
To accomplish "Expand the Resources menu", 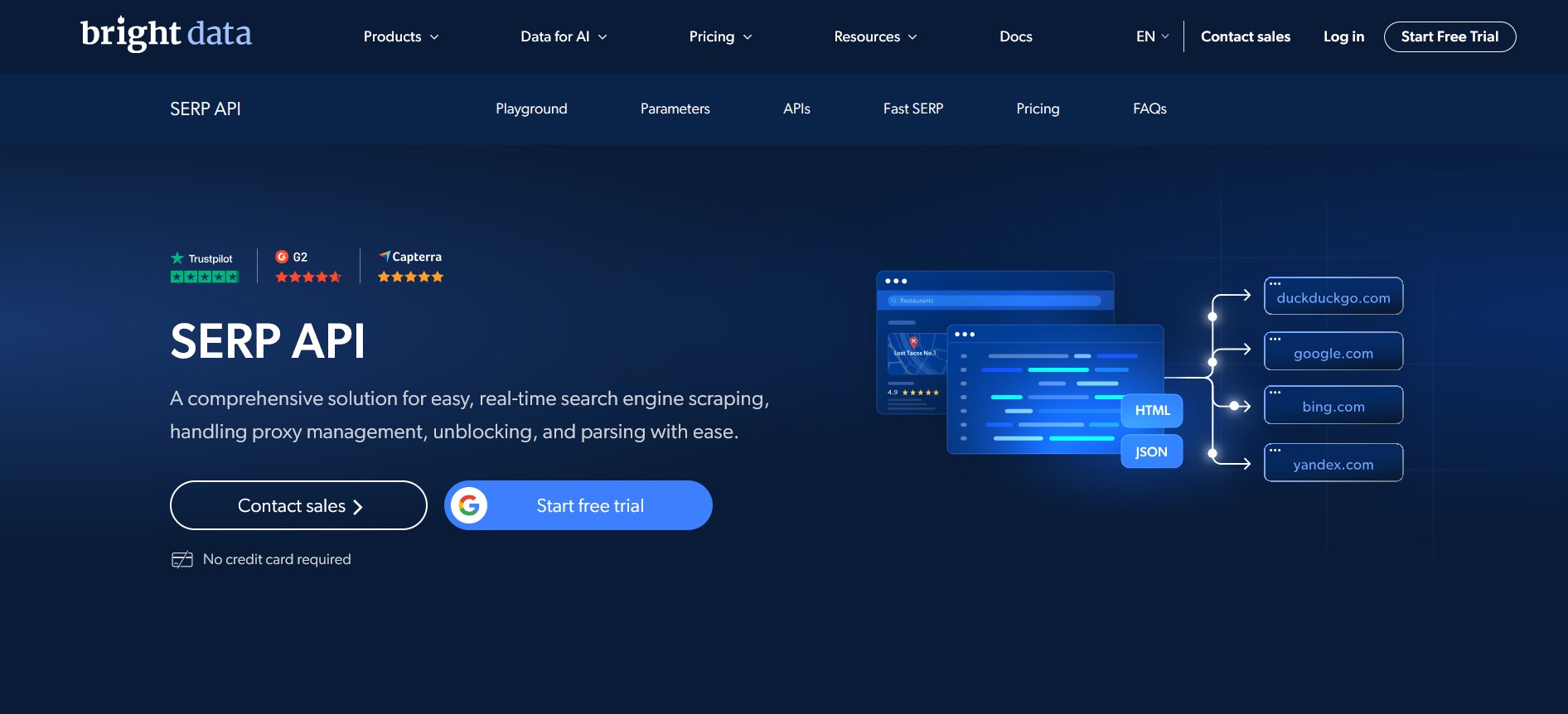I will coord(875,36).
